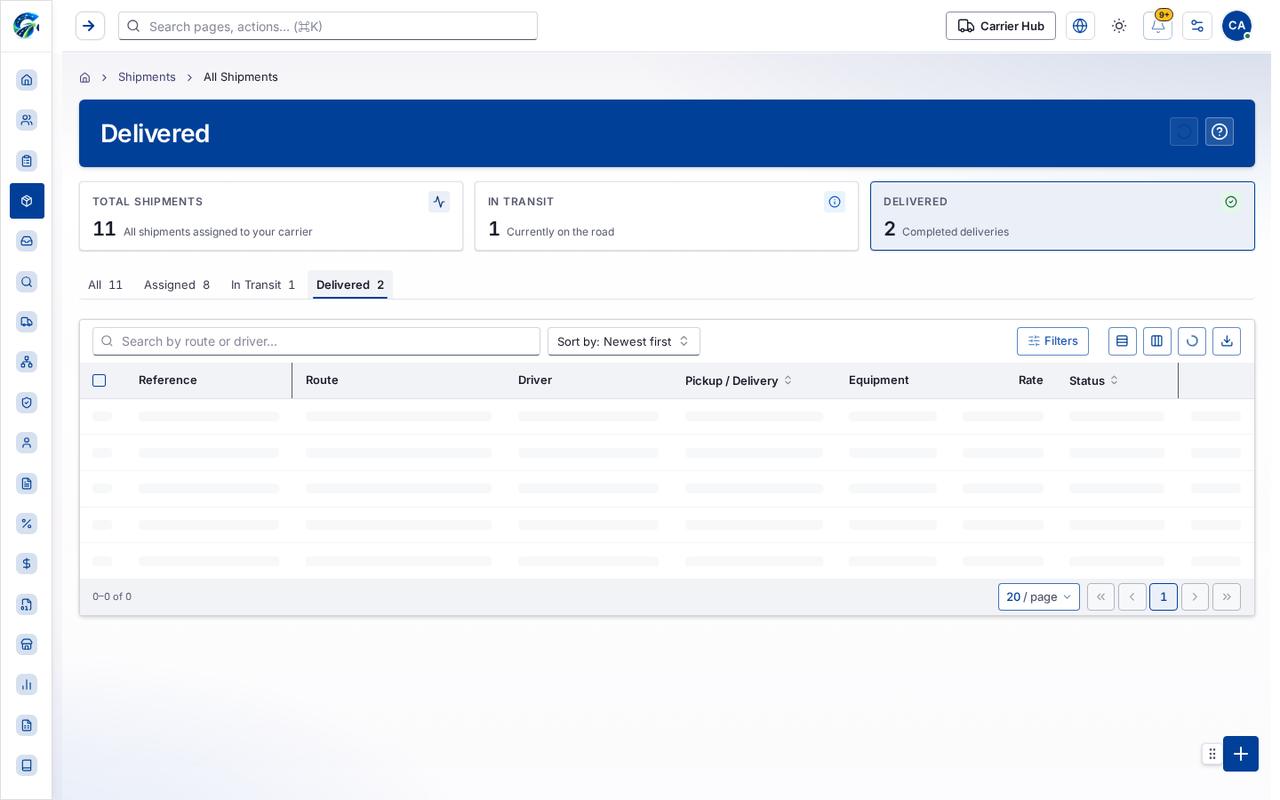Select the Total Shipments summary card

[x=271, y=216]
